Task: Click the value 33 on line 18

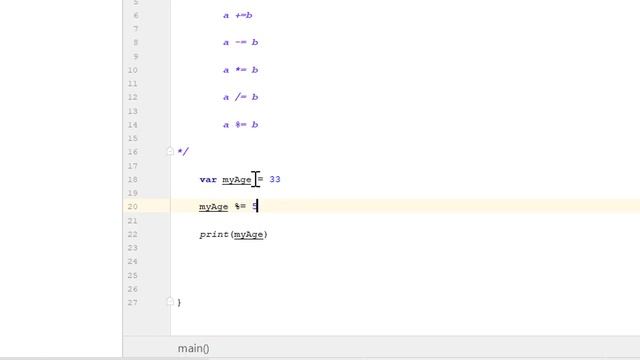Action: point(275,179)
